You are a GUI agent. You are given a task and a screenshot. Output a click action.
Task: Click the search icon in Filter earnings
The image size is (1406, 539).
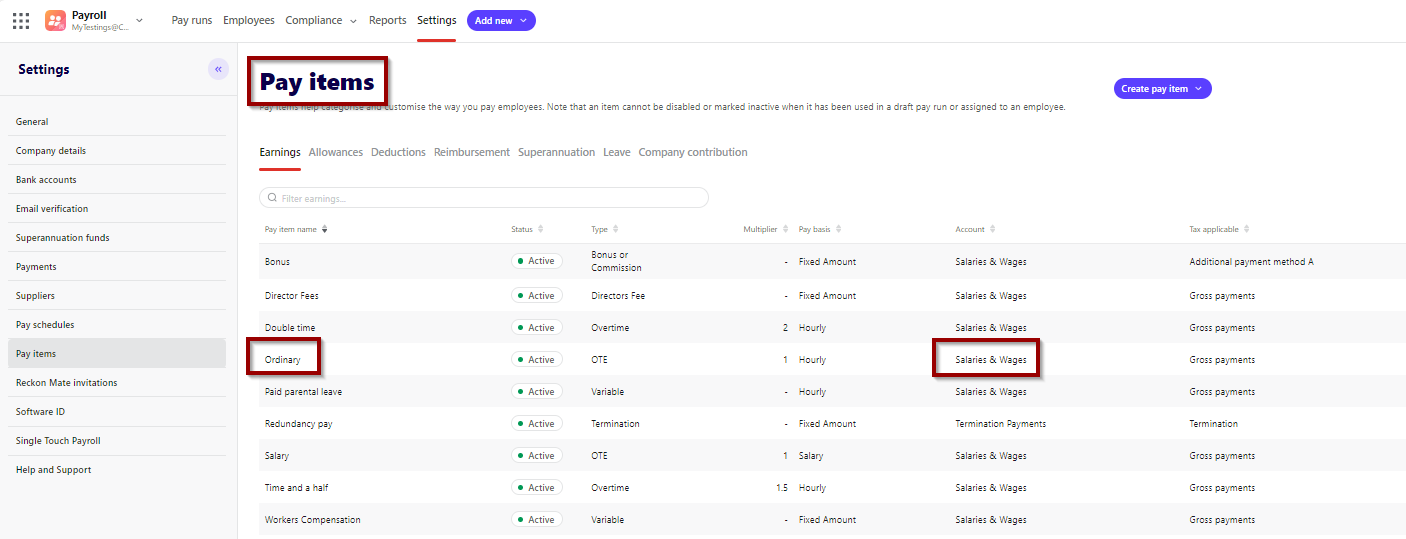pyautogui.click(x=272, y=198)
